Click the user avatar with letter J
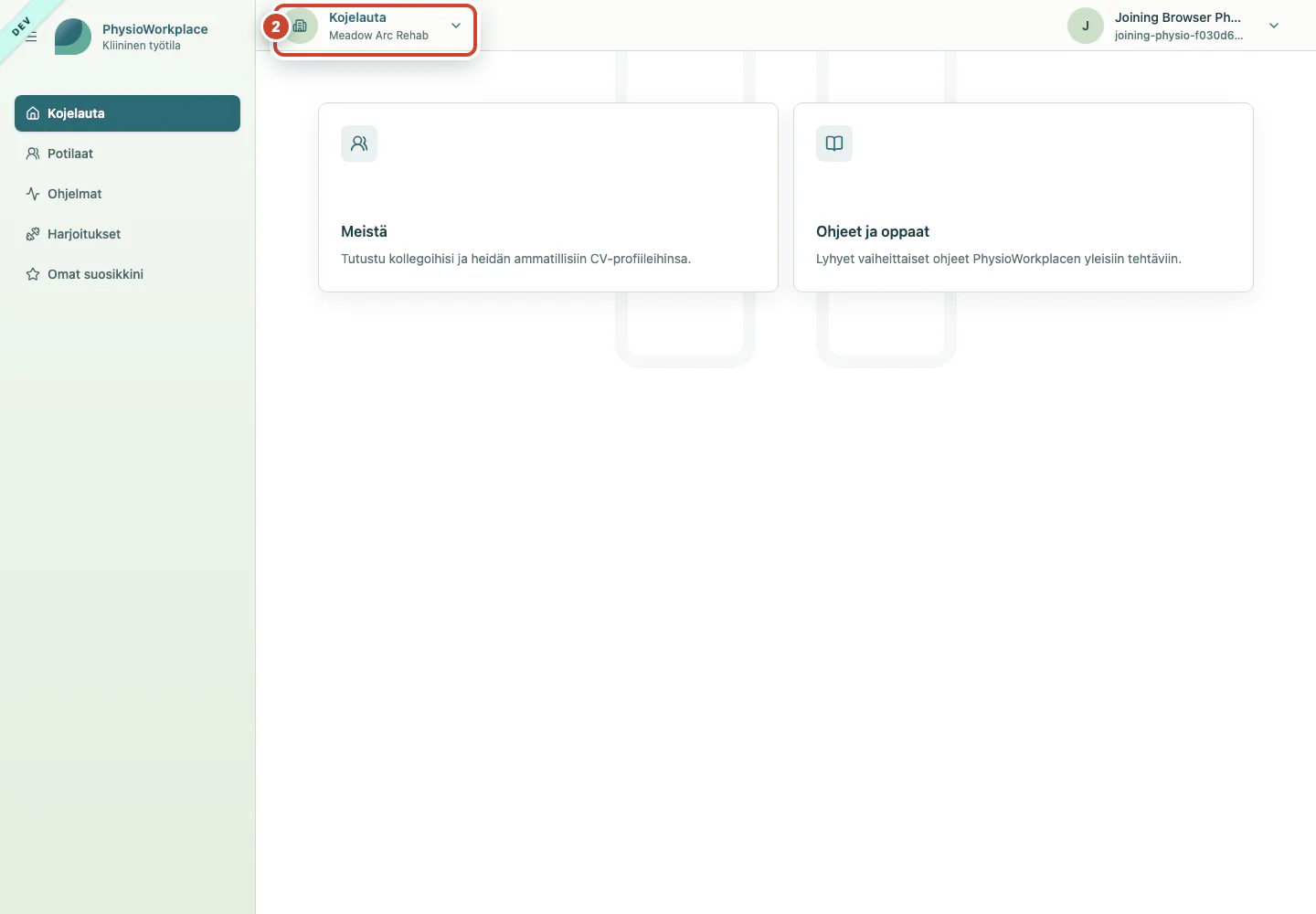 point(1086,26)
